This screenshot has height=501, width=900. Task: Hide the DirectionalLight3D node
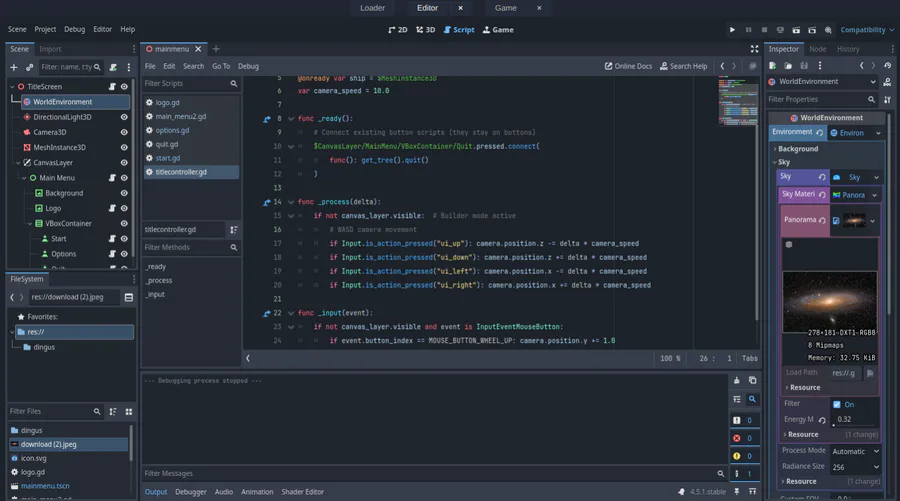[124, 117]
